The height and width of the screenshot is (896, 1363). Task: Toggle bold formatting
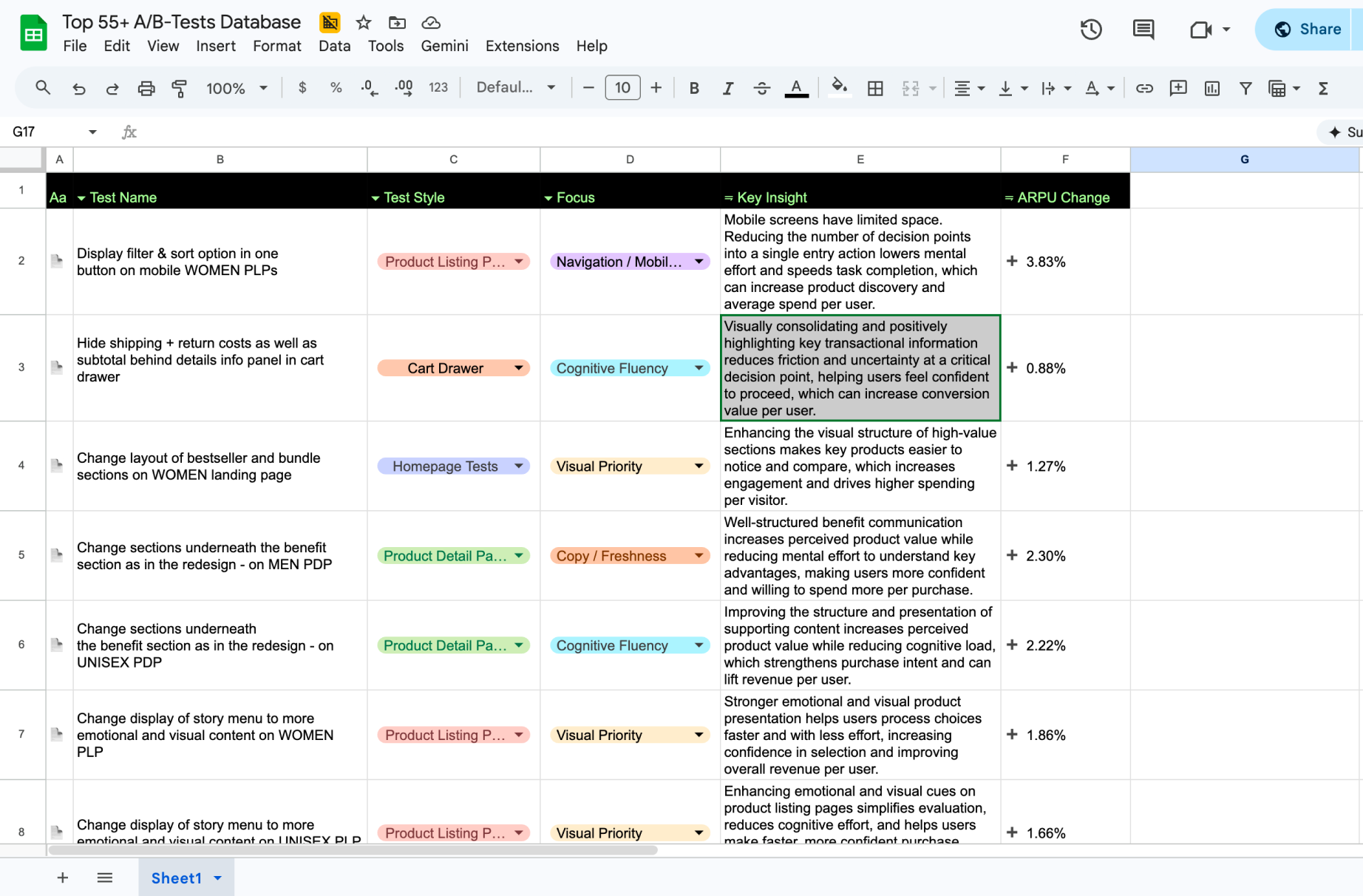point(693,88)
